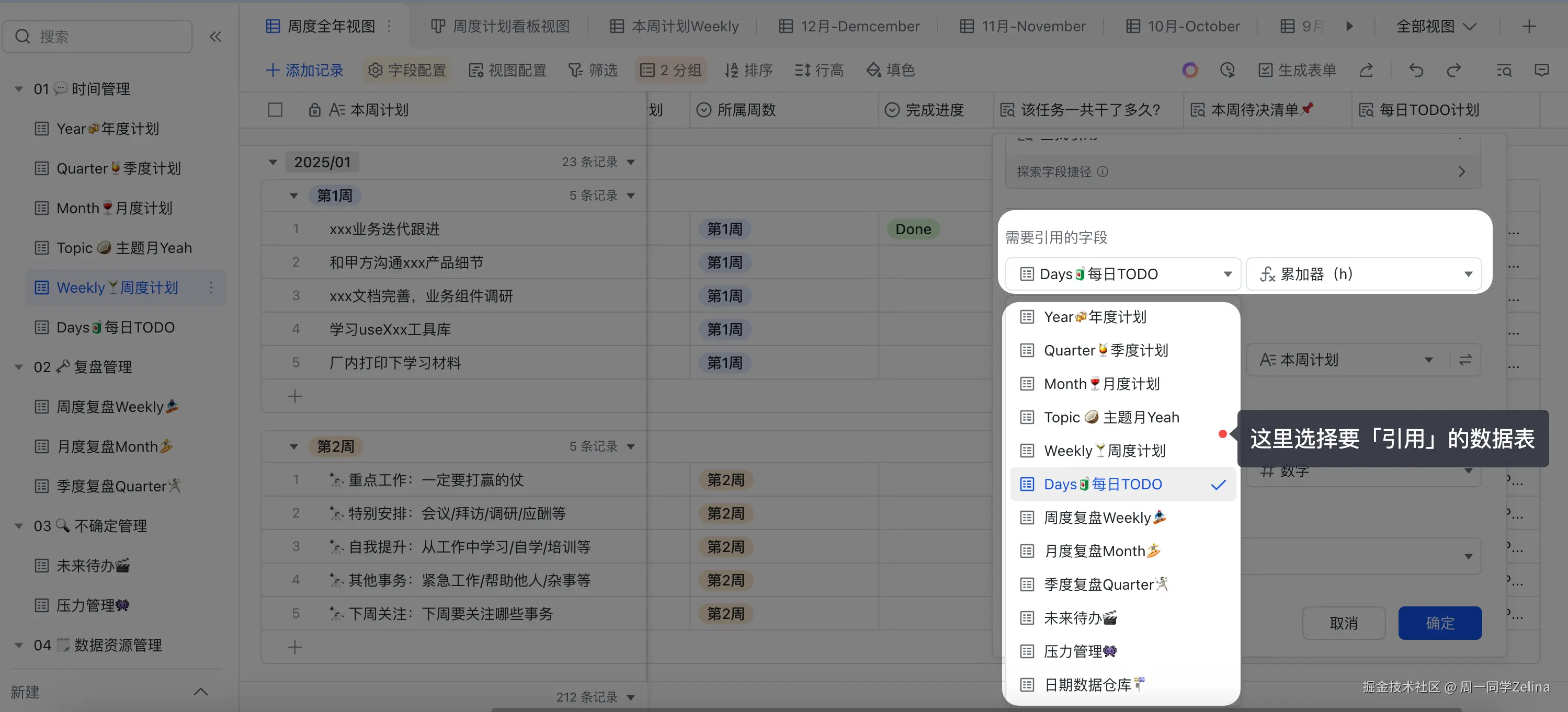Tick the select-all checkbox in header
The width and height of the screenshot is (1568, 712).
pos(275,110)
